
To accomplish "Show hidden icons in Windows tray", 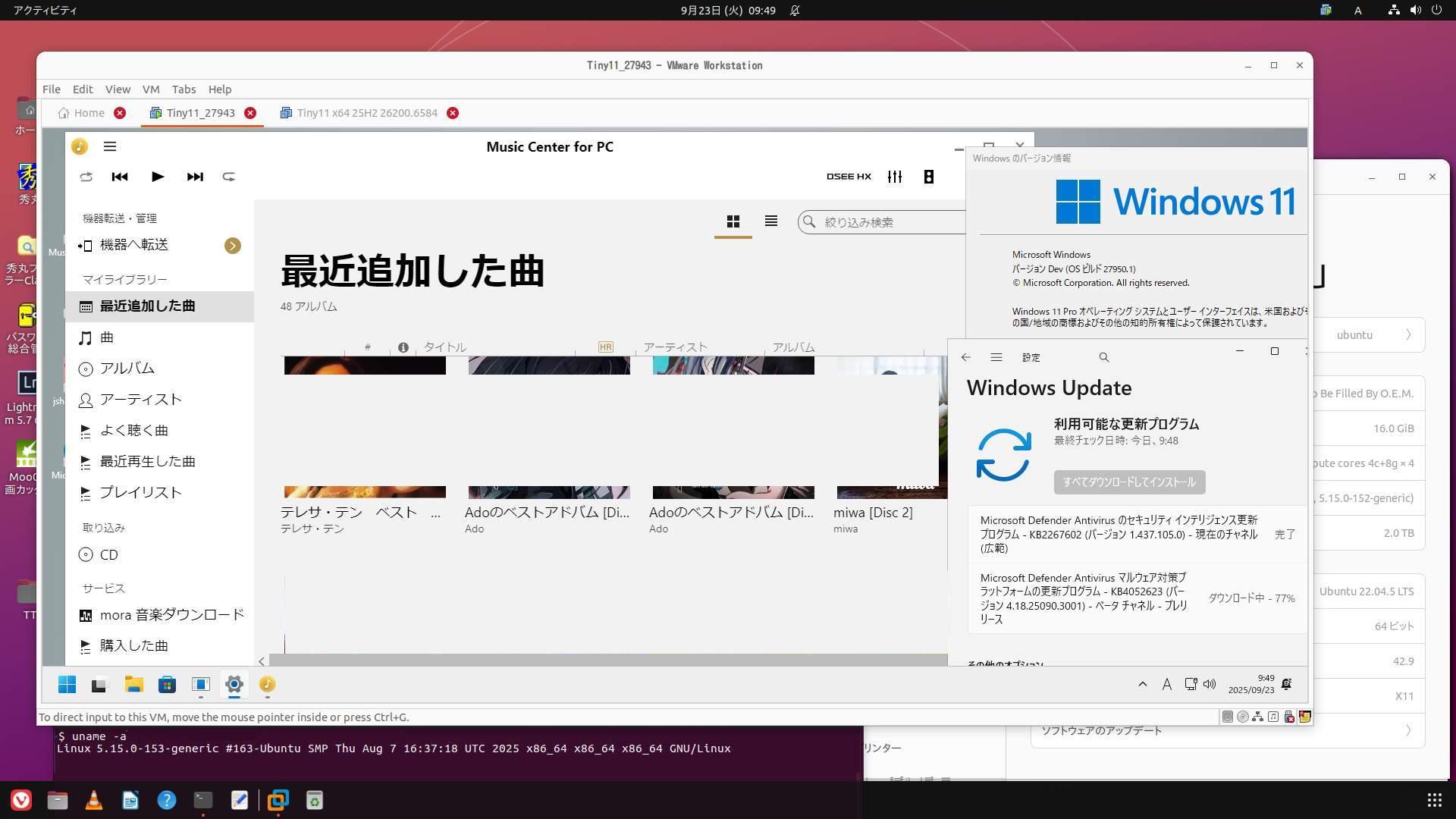I will 1142,684.
